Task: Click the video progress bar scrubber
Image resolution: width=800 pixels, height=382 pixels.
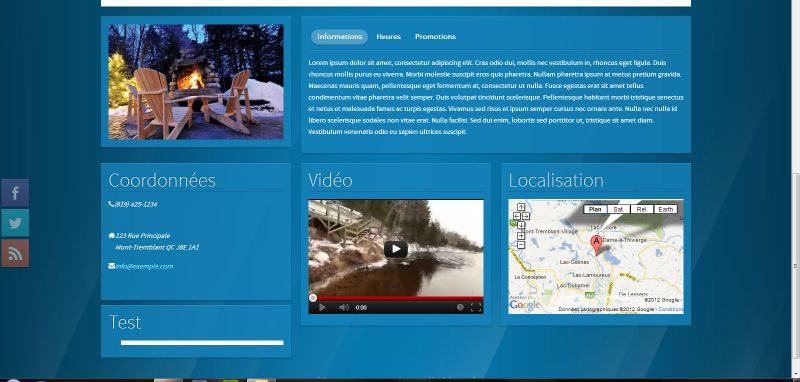Action: [313, 298]
